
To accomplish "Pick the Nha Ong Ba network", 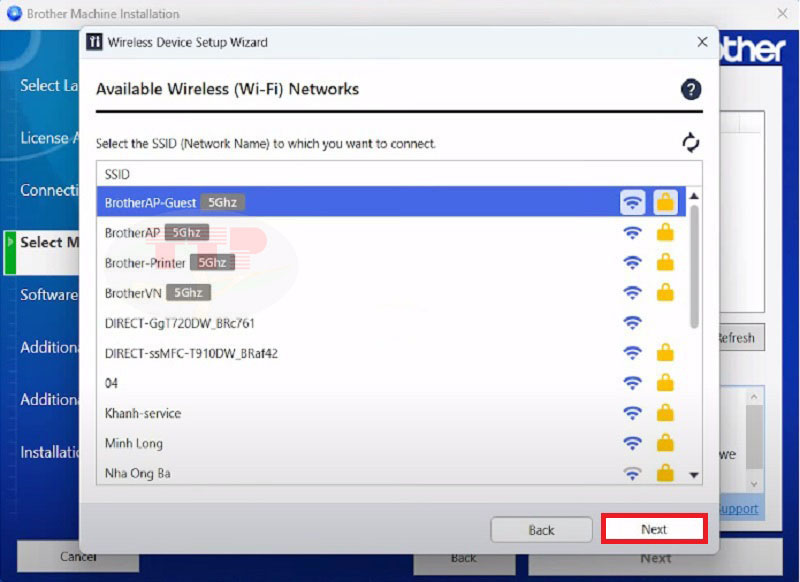I will coord(138,473).
